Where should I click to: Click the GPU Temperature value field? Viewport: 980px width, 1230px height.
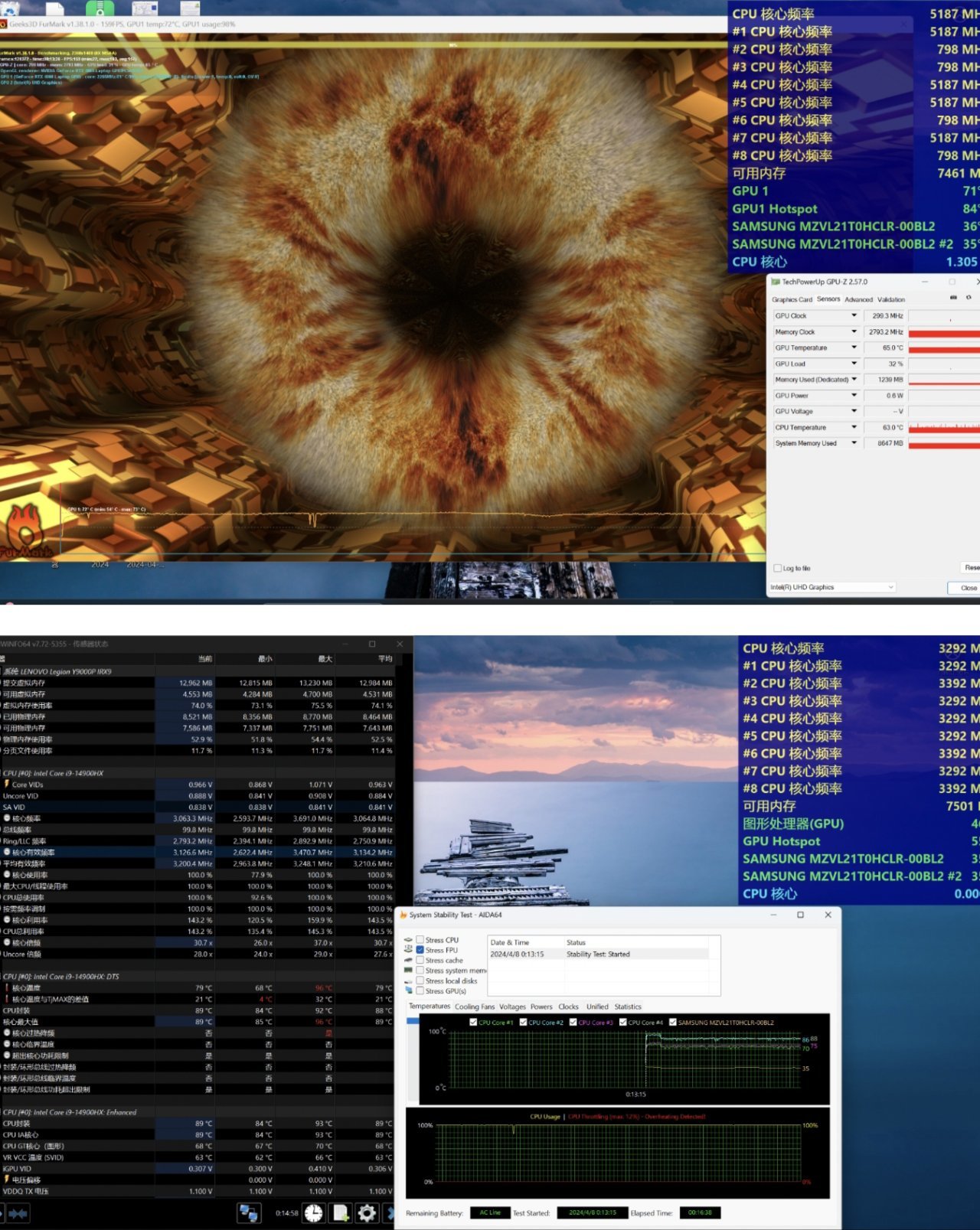pyautogui.click(x=884, y=347)
